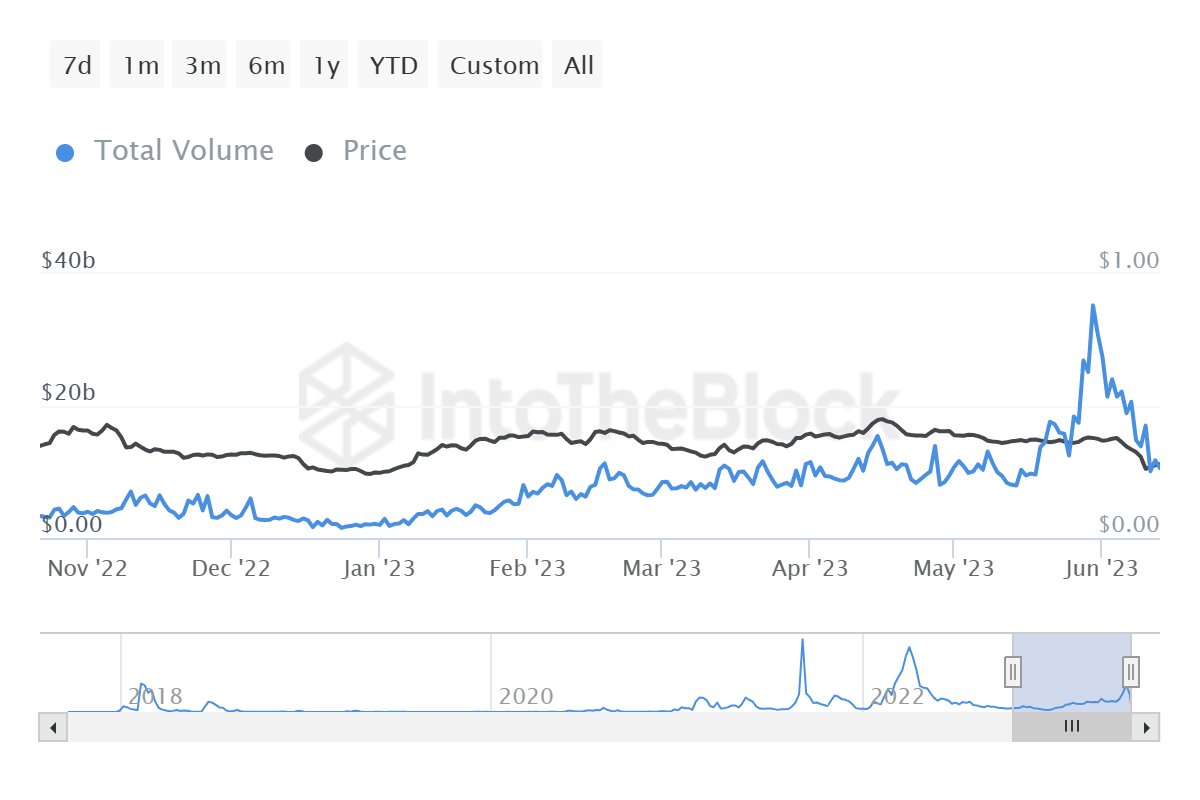Click the left navigator range handle

pos(1013,671)
